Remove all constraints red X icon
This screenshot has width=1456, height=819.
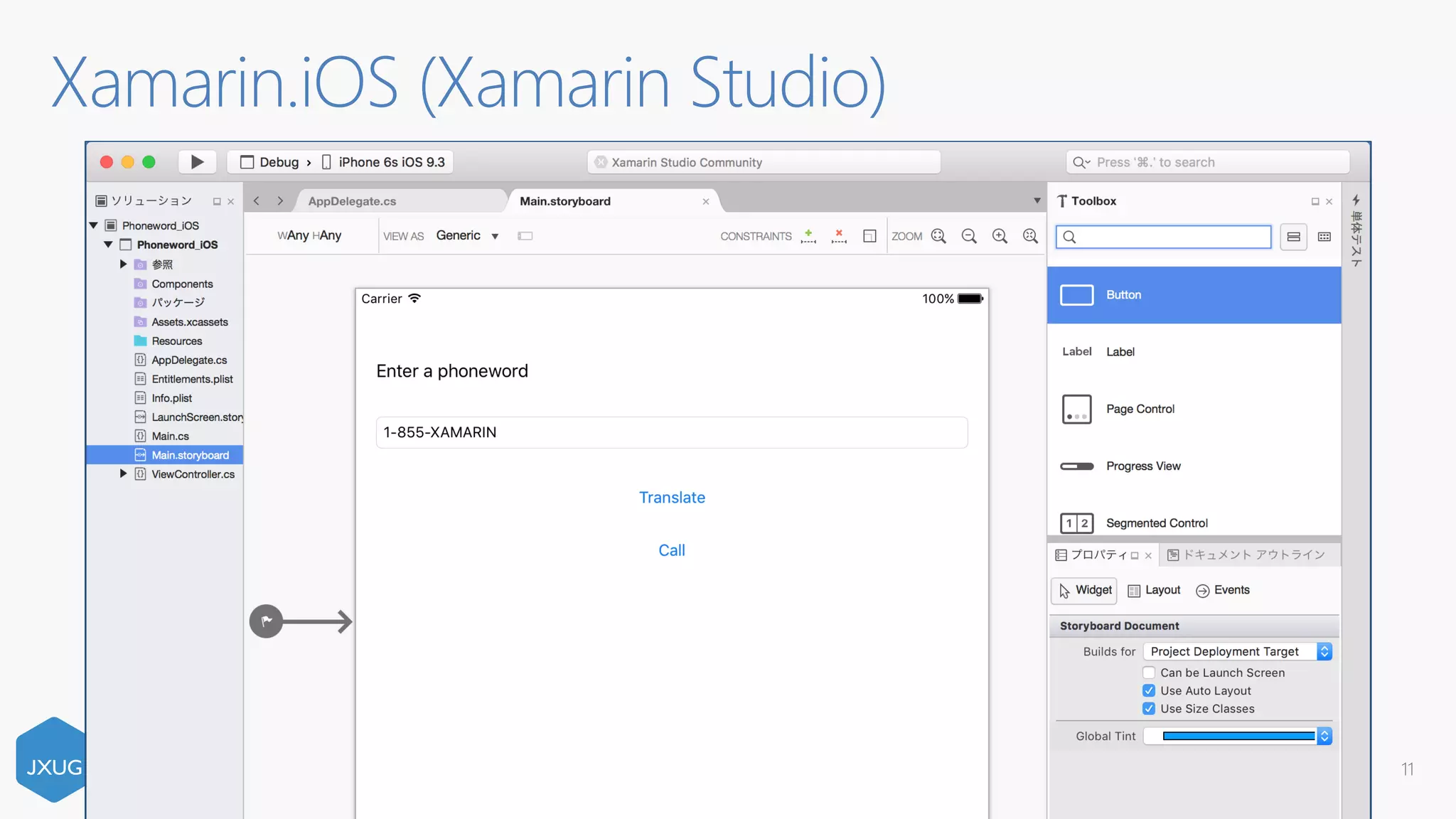coord(839,236)
